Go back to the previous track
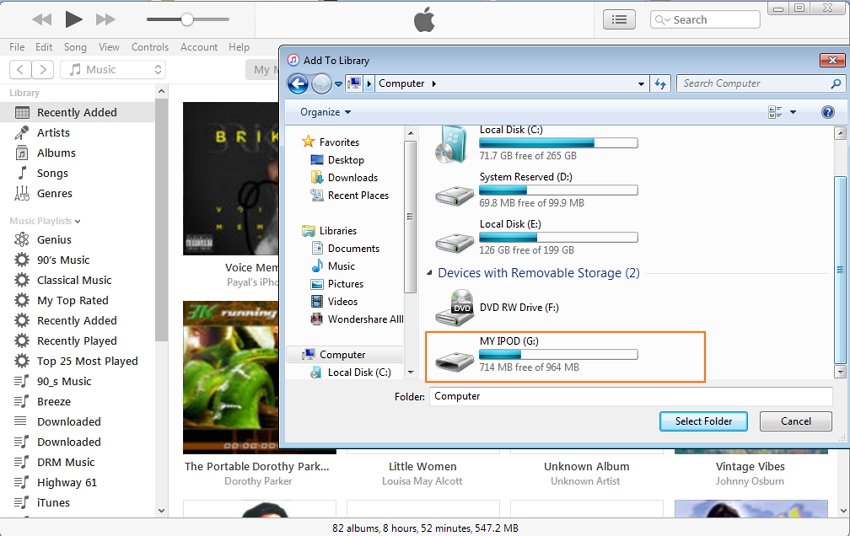 point(41,19)
